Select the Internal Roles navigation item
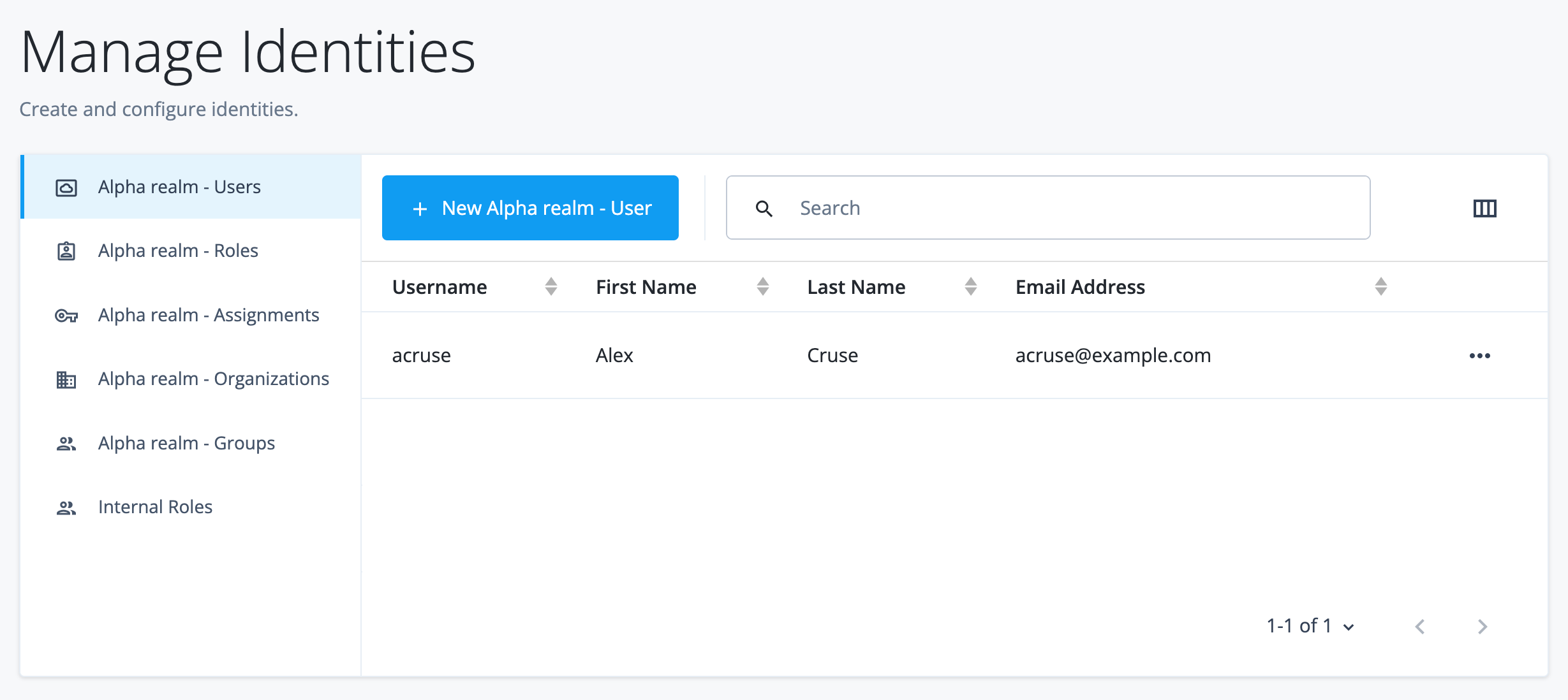1568x700 pixels. [x=155, y=507]
